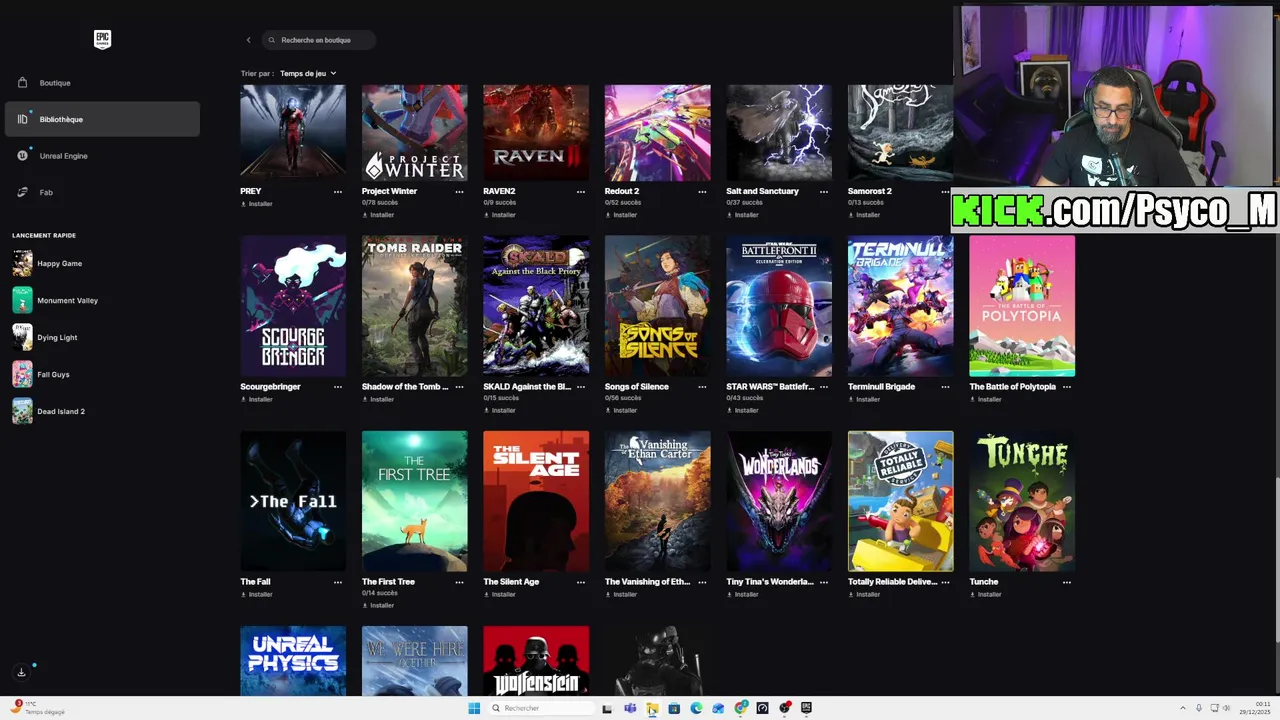Open the three-dot menu for Shadow of the Tomb Raider

pos(459,387)
